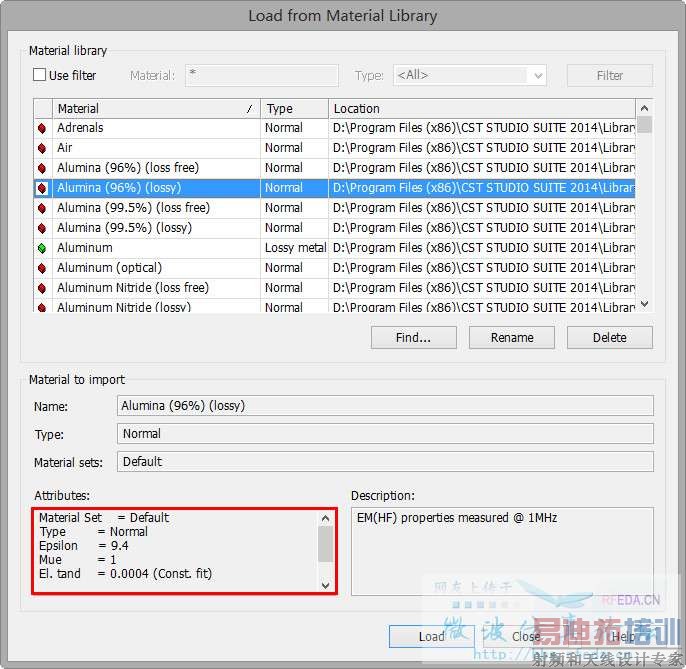Sort by the Location column header
The height and width of the screenshot is (669, 686).
coord(482,109)
